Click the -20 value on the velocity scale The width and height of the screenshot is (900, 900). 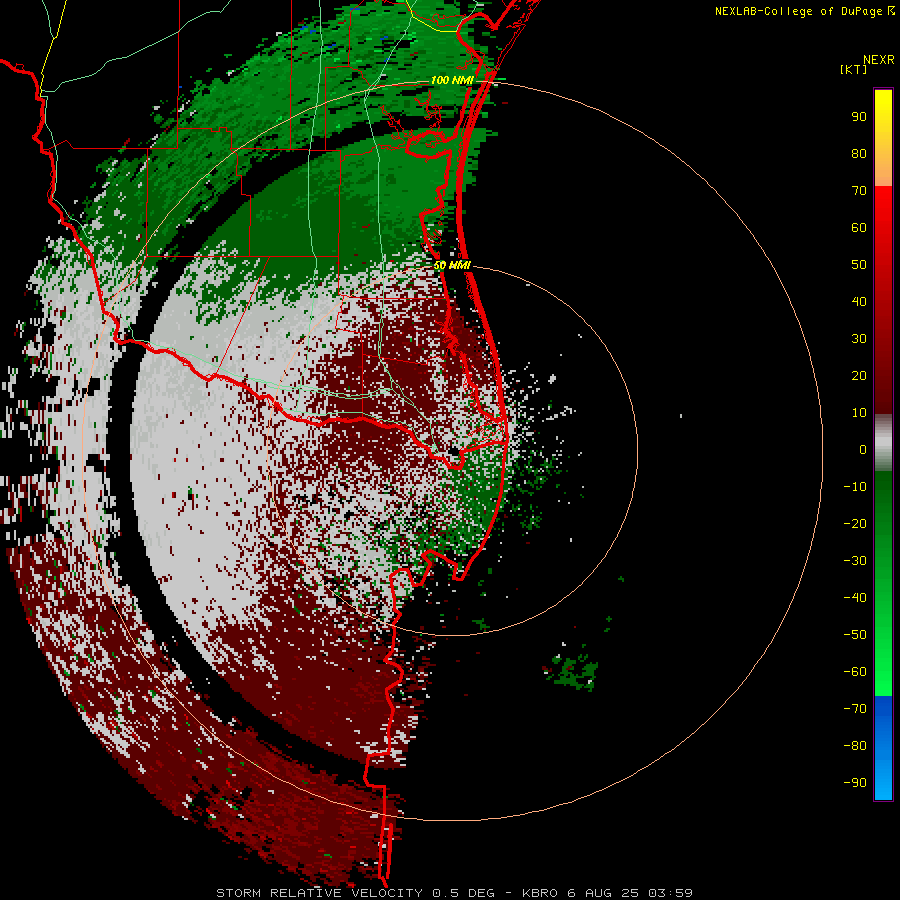click(855, 523)
